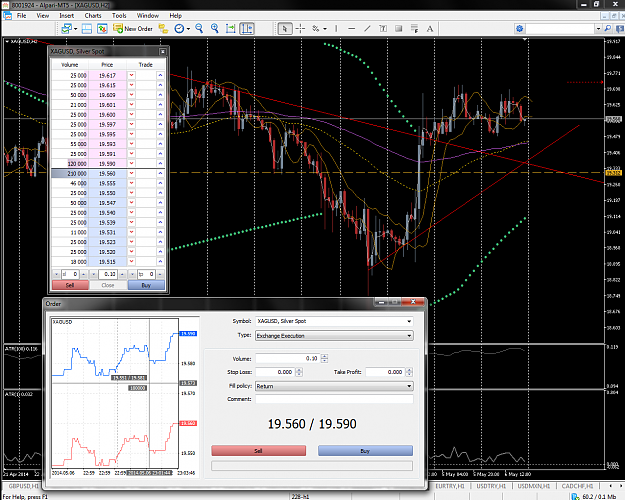Viewport: 625px width, 500px height.
Task: Adjust the Stop Loss spinner arrows
Action: 299,372
